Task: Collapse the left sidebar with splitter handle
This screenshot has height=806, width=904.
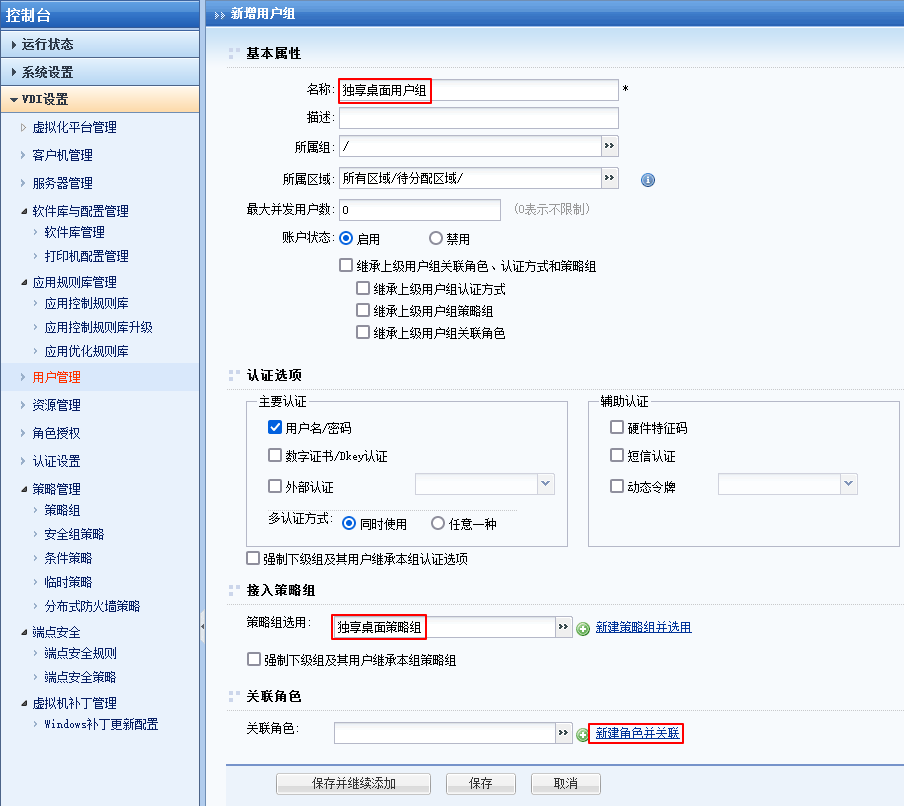Action: tap(202, 626)
